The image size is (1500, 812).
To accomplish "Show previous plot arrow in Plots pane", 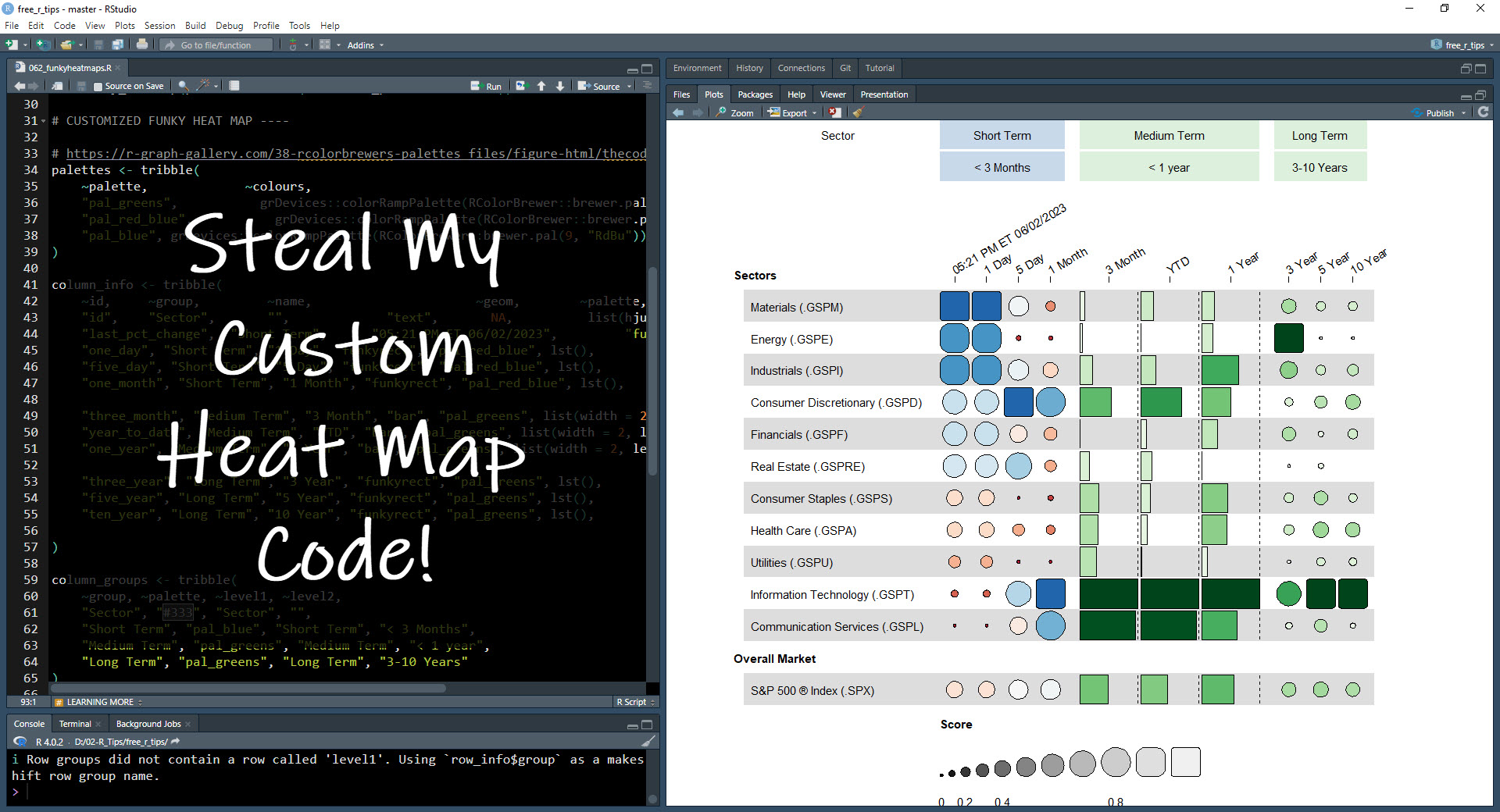I will pyautogui.click(x=678, y=112).
